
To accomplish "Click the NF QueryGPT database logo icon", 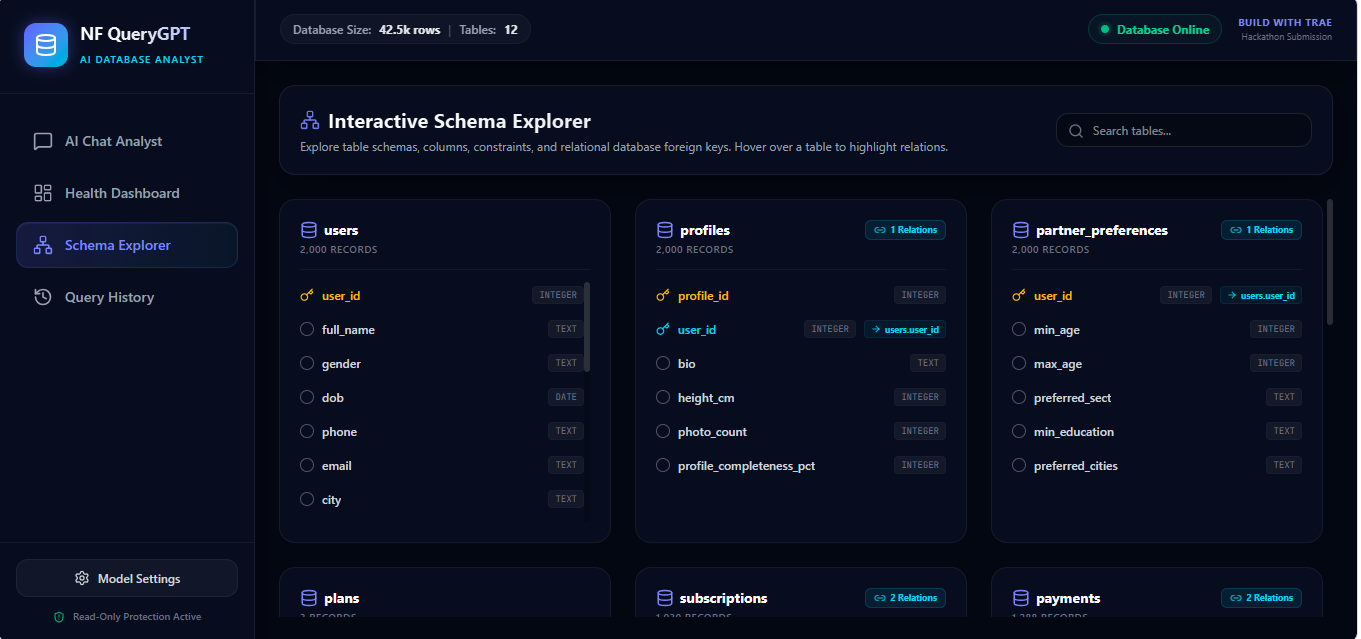I will point(46,45).
